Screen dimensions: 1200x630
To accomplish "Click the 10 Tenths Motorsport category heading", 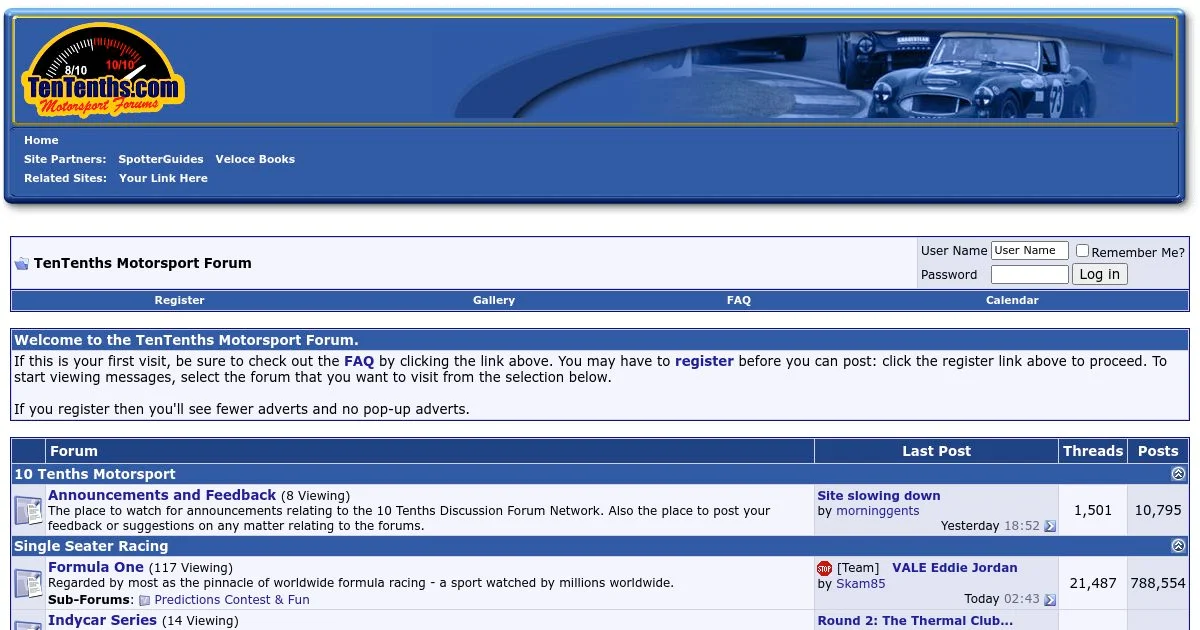I will pos(95,474).
